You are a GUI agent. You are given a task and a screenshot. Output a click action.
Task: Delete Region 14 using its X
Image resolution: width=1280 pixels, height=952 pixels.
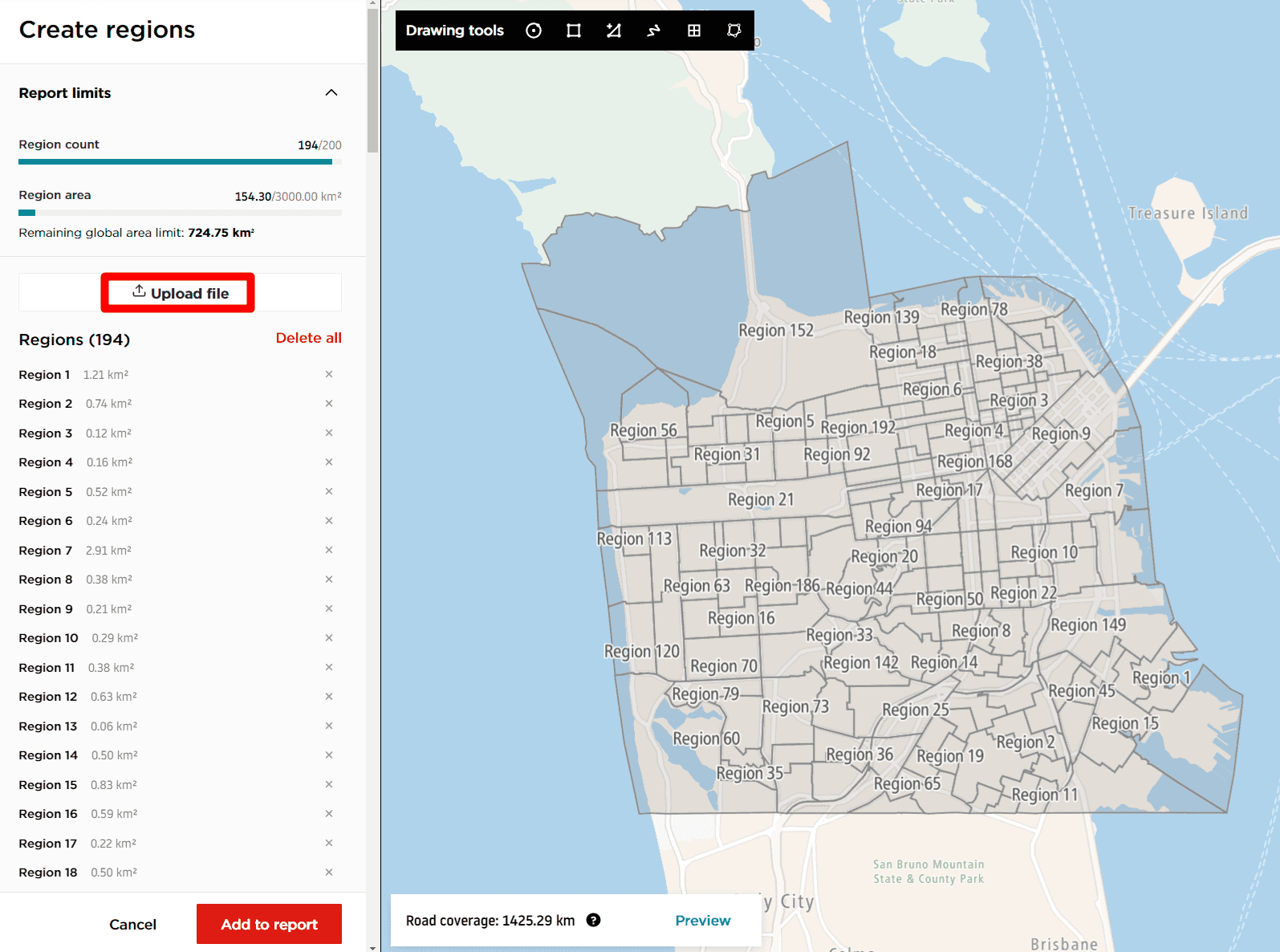coord(329,755)
